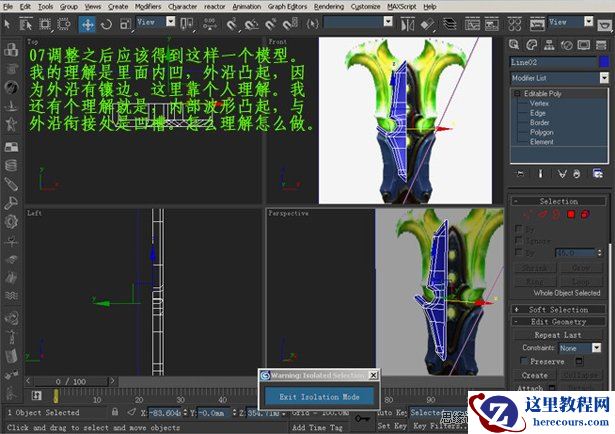Switch to the Modify command panel
The image size is (615, 434).
click(531, 45)
